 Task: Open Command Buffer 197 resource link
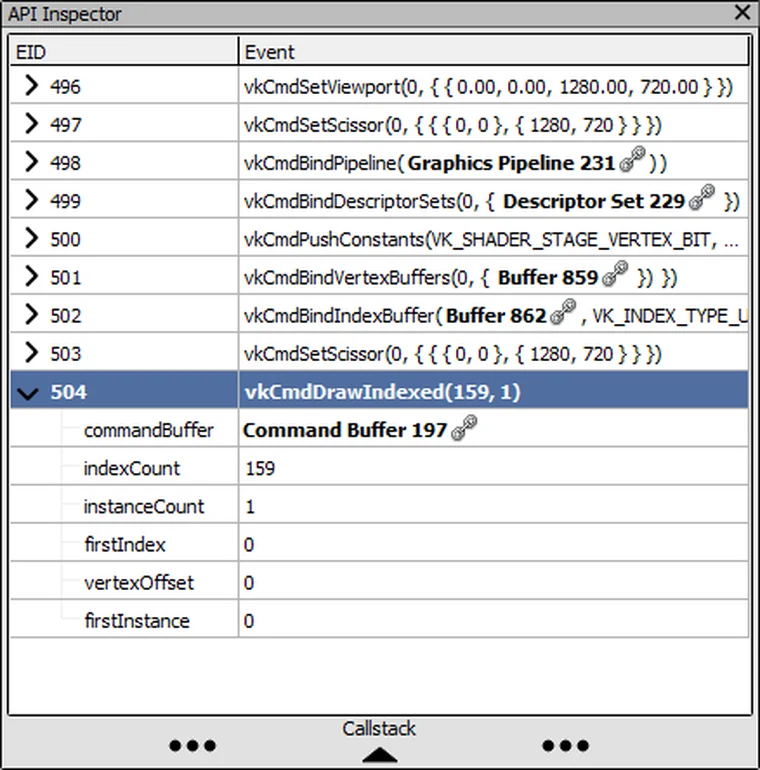click(345, 430)
